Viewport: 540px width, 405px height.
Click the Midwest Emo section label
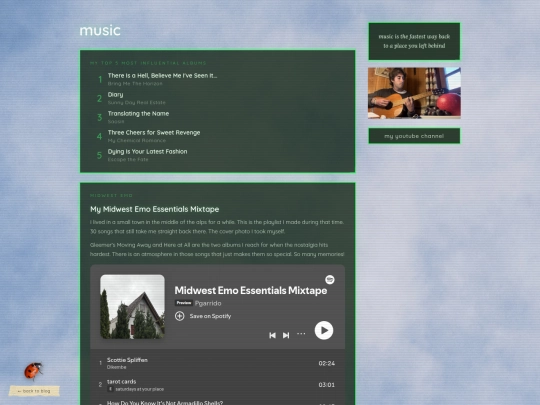(111, 195)
